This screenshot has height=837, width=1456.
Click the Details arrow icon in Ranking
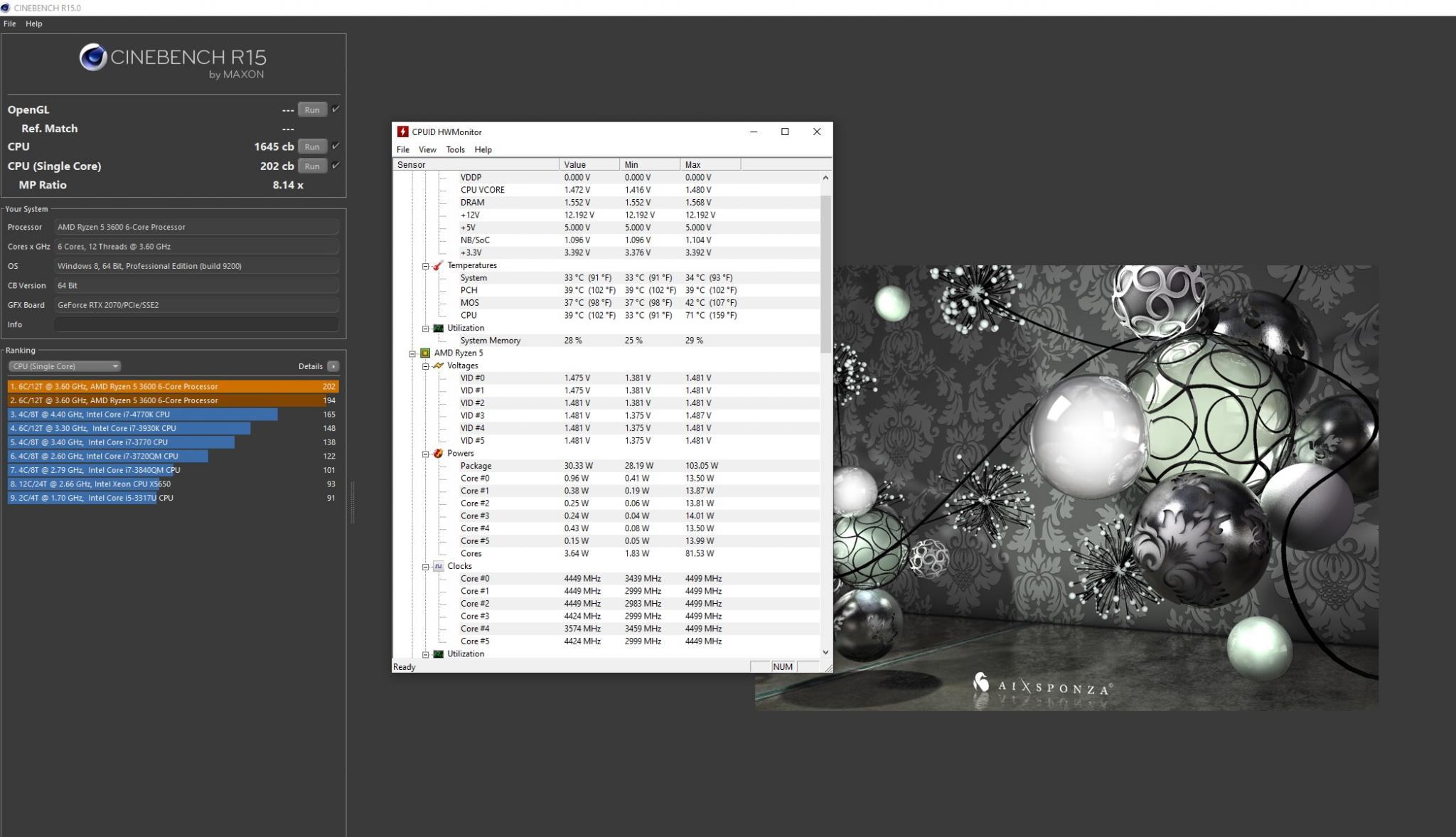[333, 366]
